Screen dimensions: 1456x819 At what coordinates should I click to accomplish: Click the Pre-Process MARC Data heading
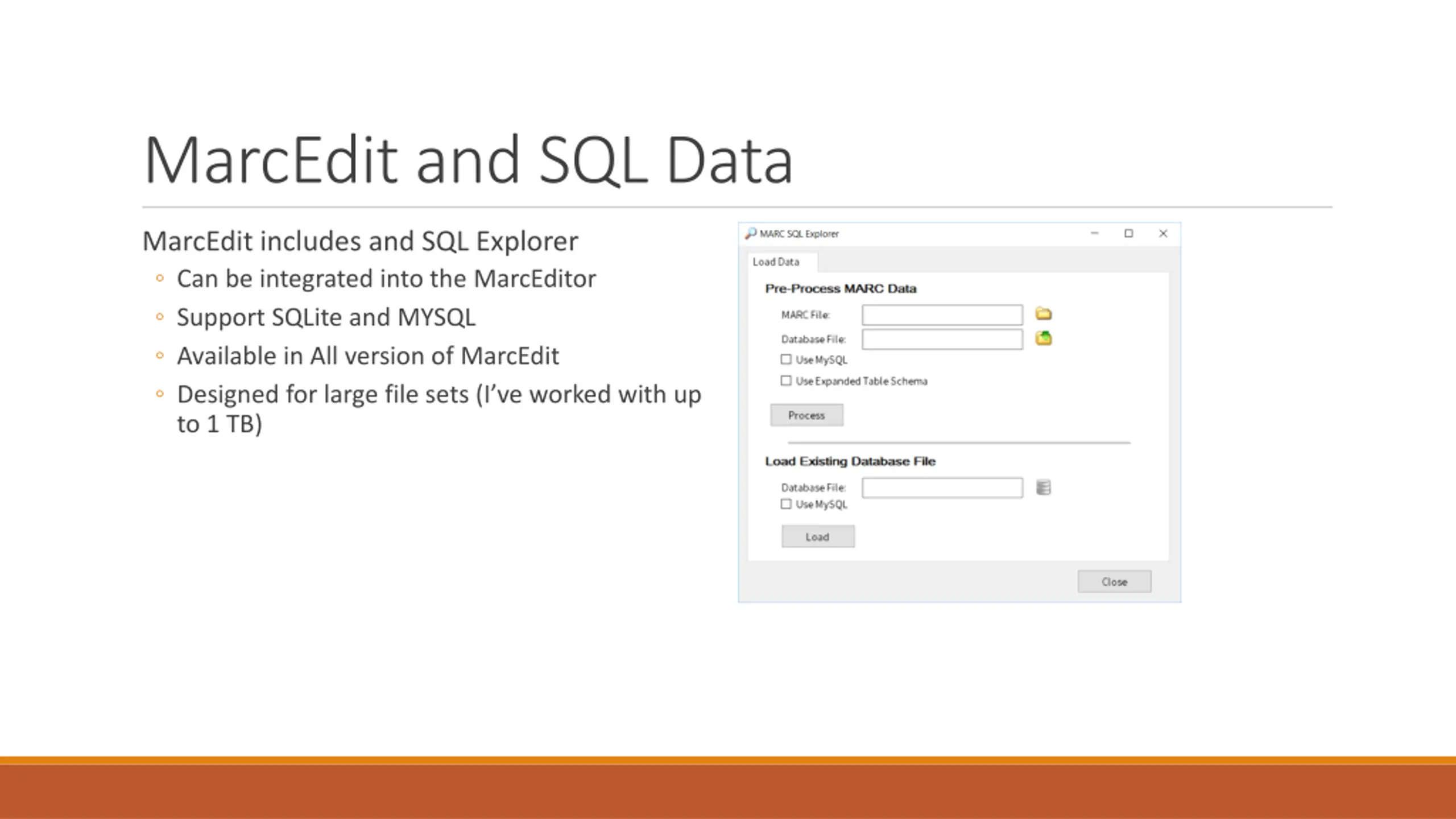tap(841, 289)
